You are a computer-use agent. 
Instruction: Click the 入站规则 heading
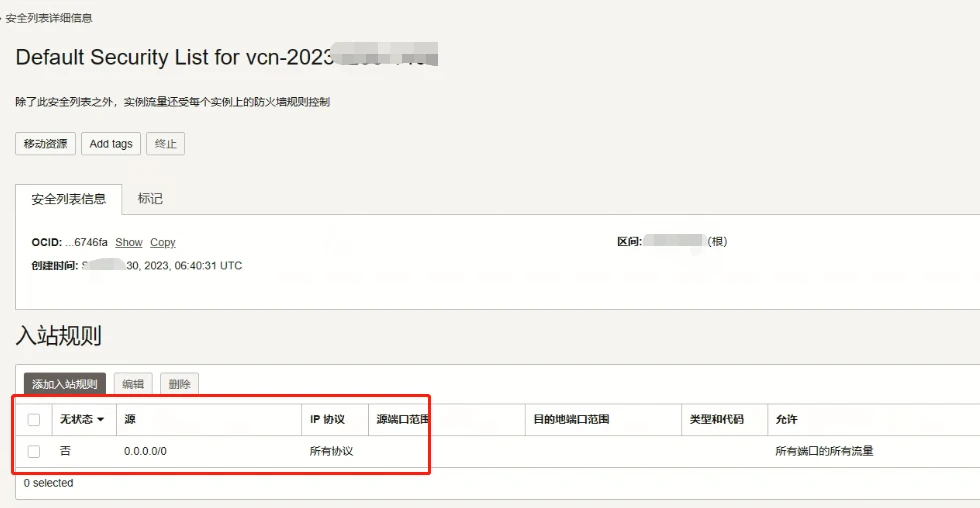tap(59, 336)
